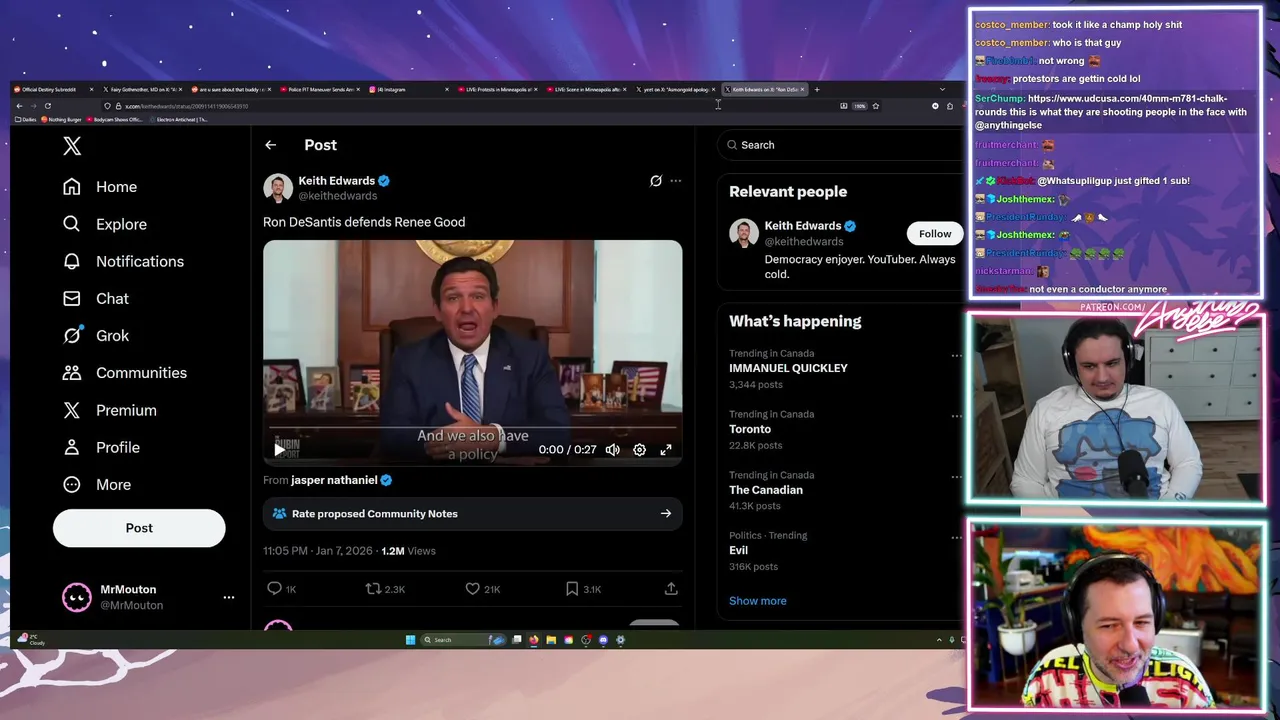Open Keith Edwards in Relevant people
The image size is (1280, 720).
coord(803,226)
